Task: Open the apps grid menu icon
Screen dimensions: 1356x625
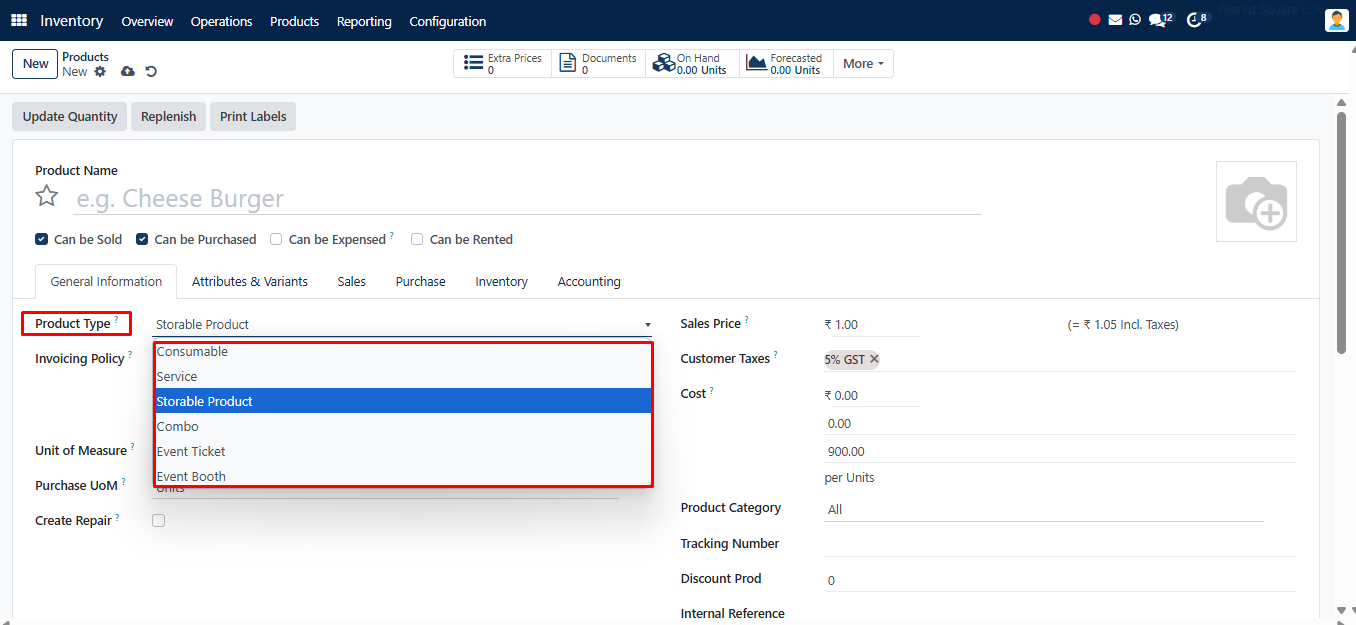Action: click(19, 21)
